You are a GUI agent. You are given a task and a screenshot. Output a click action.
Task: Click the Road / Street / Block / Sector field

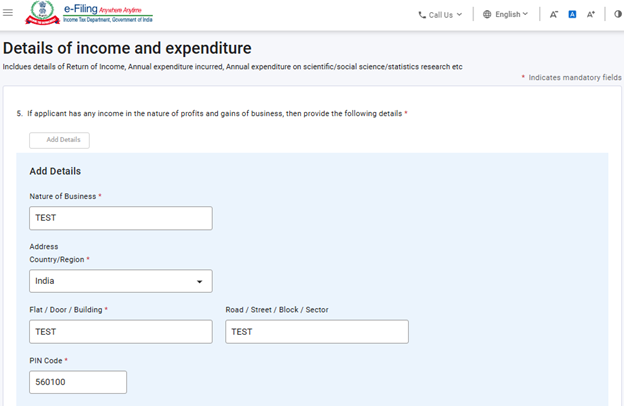pyautogui.click(x=316, y=332)
